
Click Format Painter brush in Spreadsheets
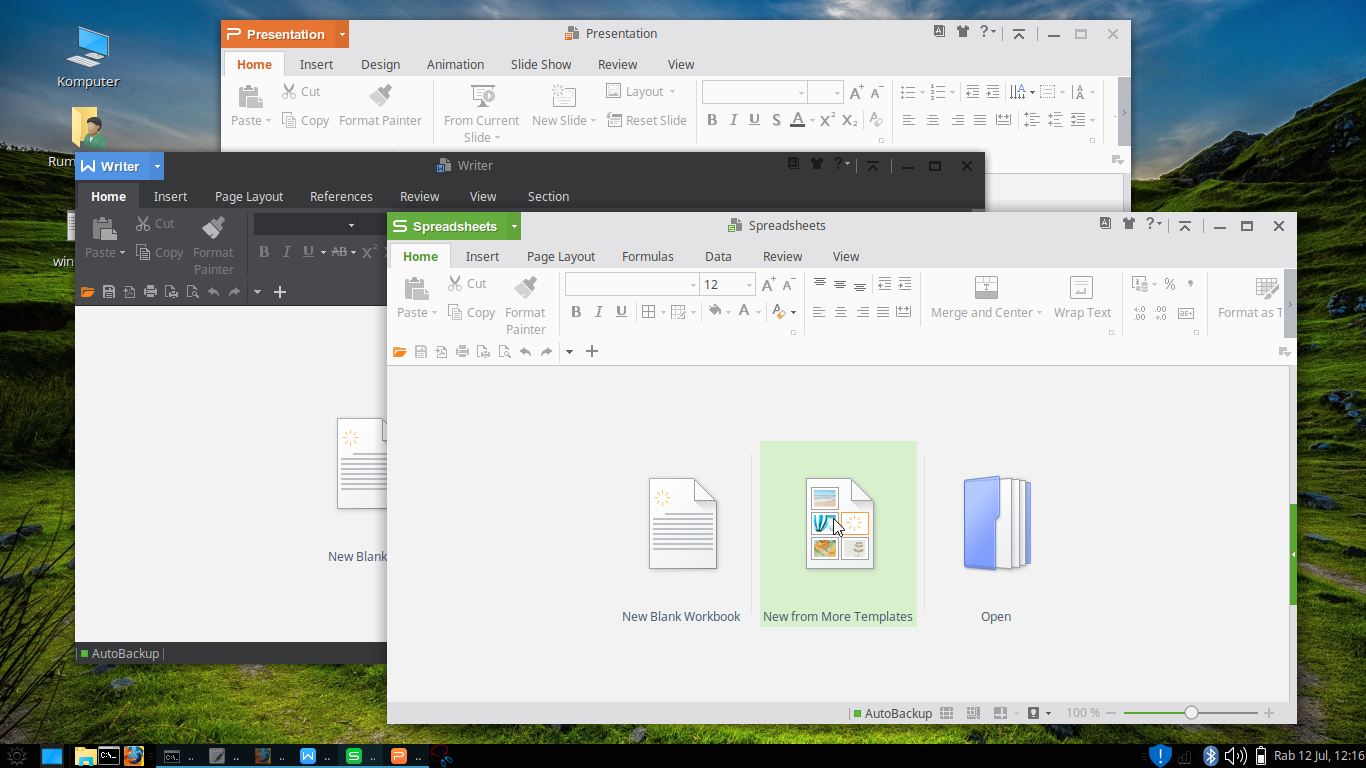coord(525,288)
